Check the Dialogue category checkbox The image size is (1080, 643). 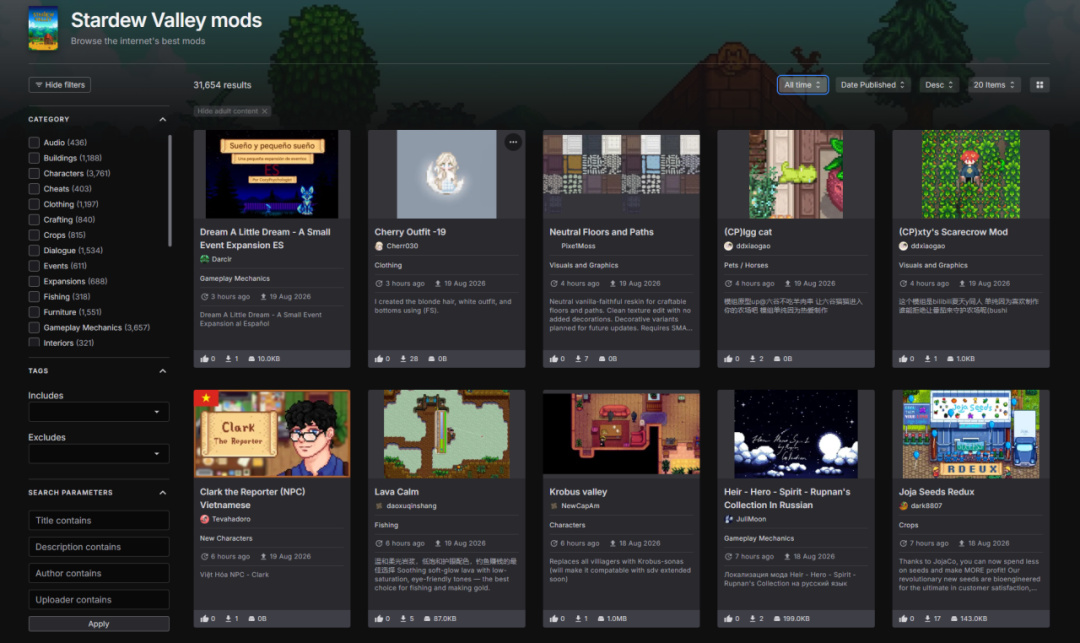click(34, 251)
